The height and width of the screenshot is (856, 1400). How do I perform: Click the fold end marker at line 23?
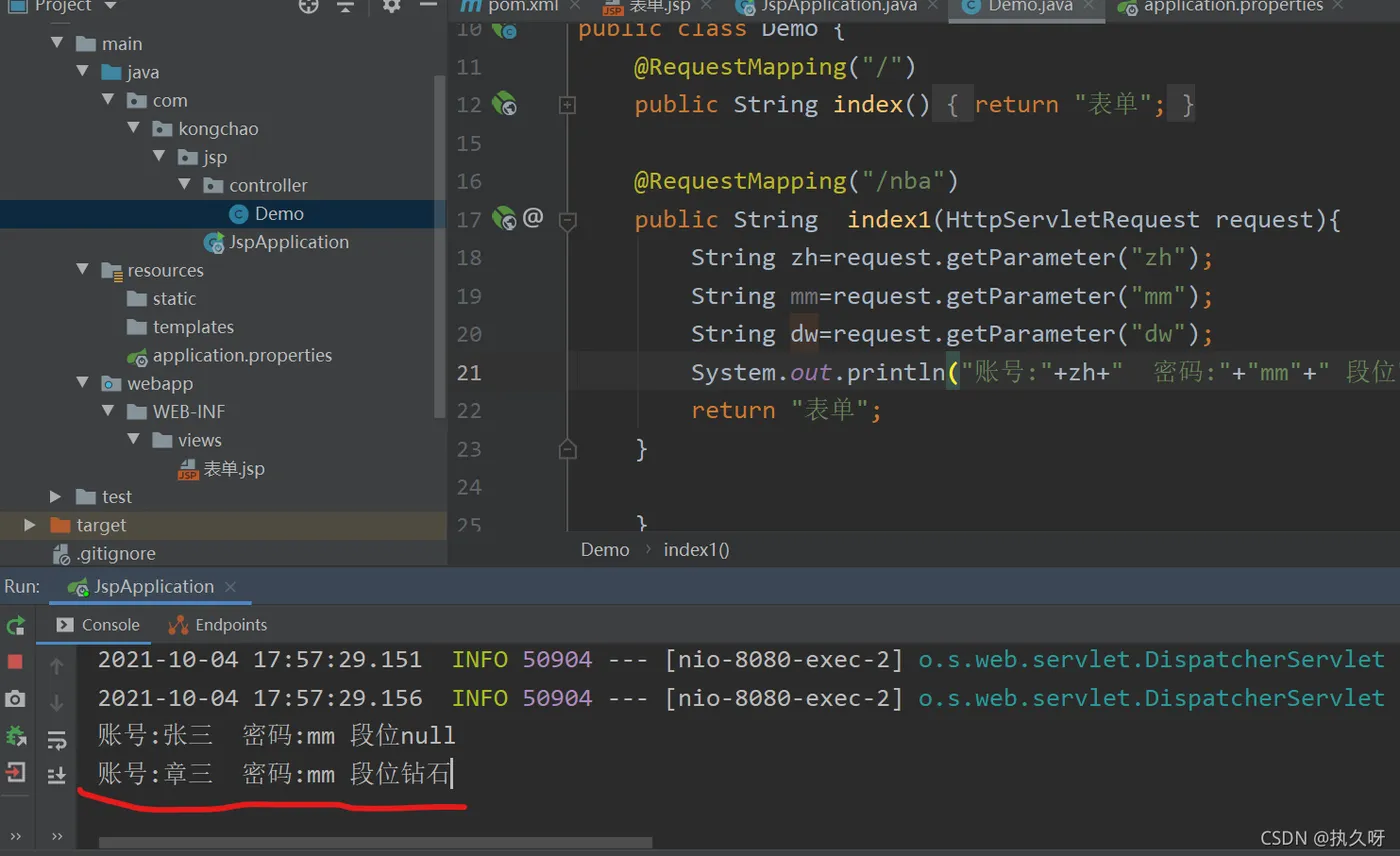567,448
